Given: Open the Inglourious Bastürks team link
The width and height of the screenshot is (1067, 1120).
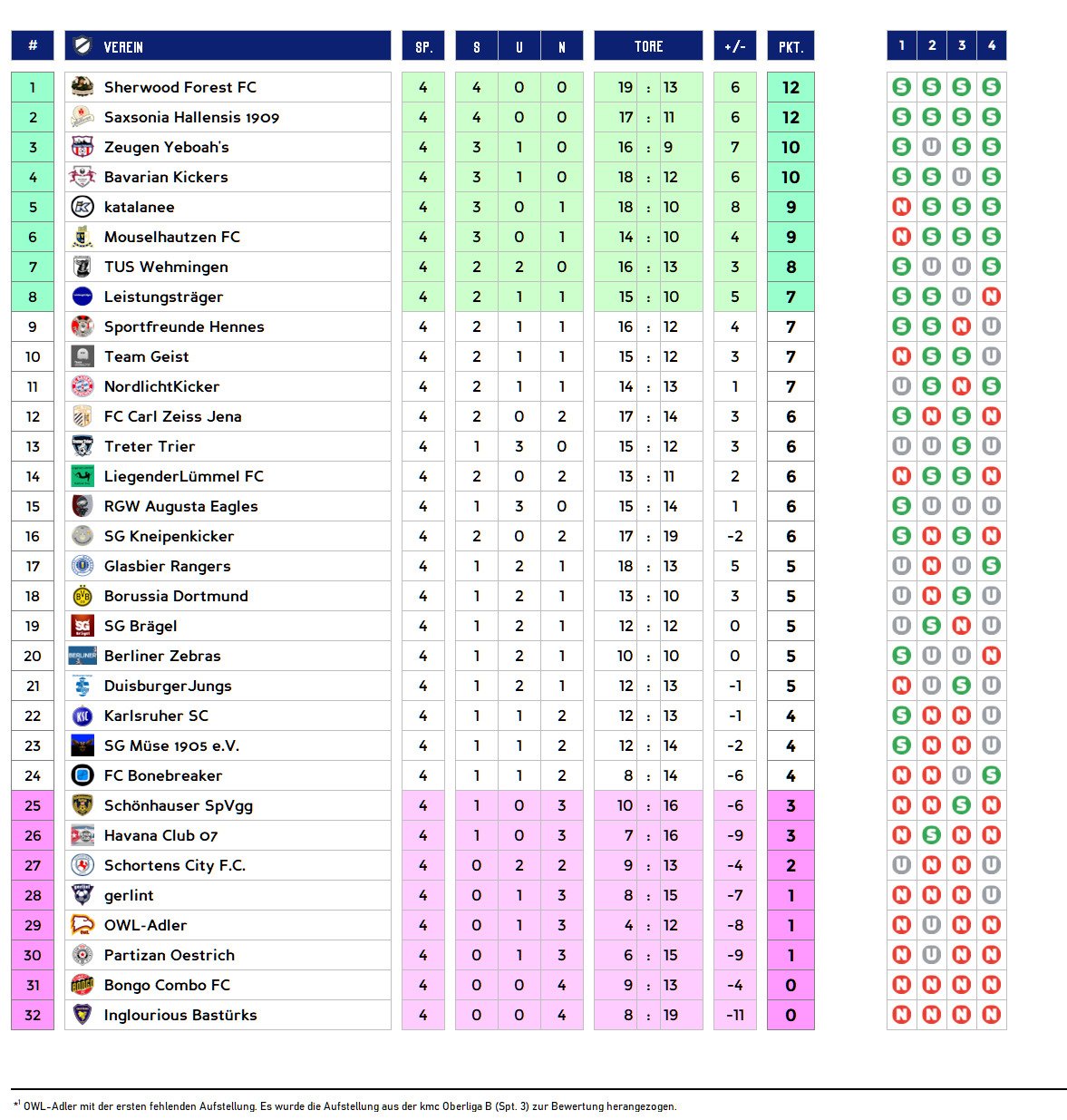Looking at the screenshot, I should point(180,1015).
